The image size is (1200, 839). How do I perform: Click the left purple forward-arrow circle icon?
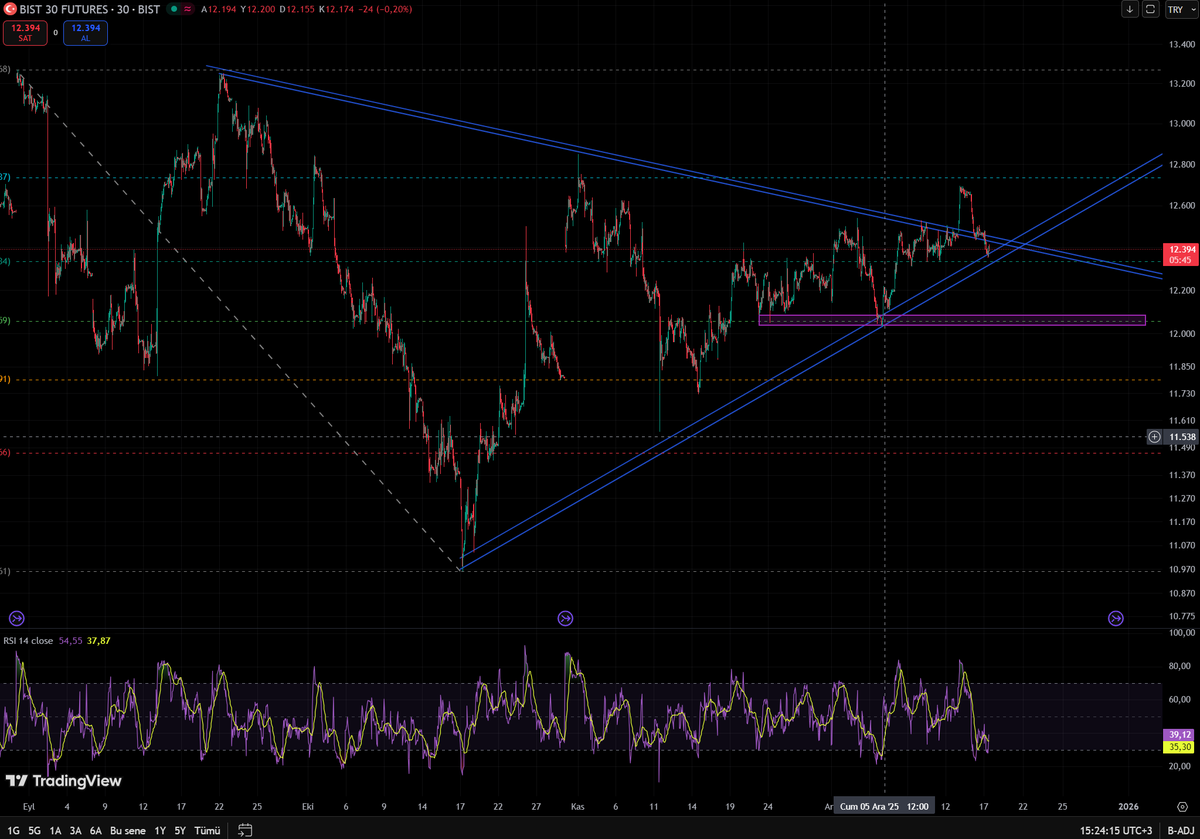[16, 618]
